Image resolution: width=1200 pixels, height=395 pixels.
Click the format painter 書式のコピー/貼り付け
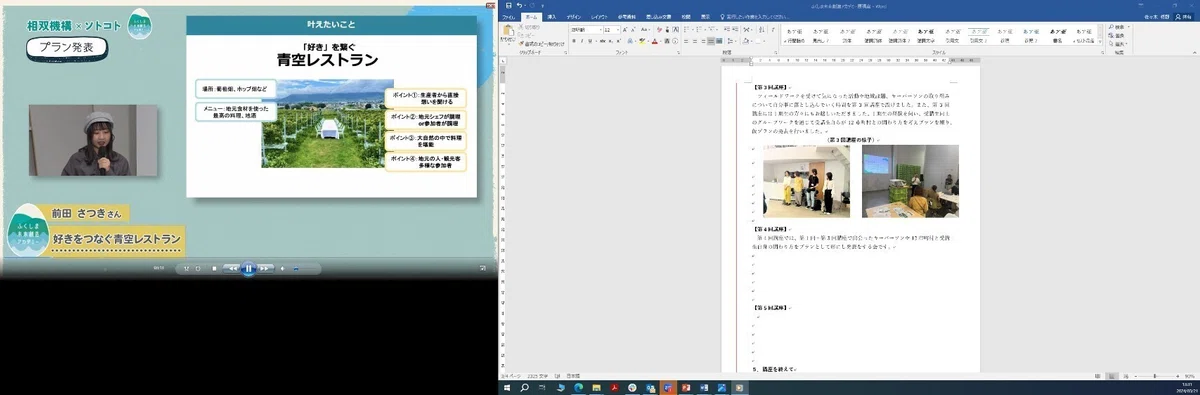(x=542, y=44)
